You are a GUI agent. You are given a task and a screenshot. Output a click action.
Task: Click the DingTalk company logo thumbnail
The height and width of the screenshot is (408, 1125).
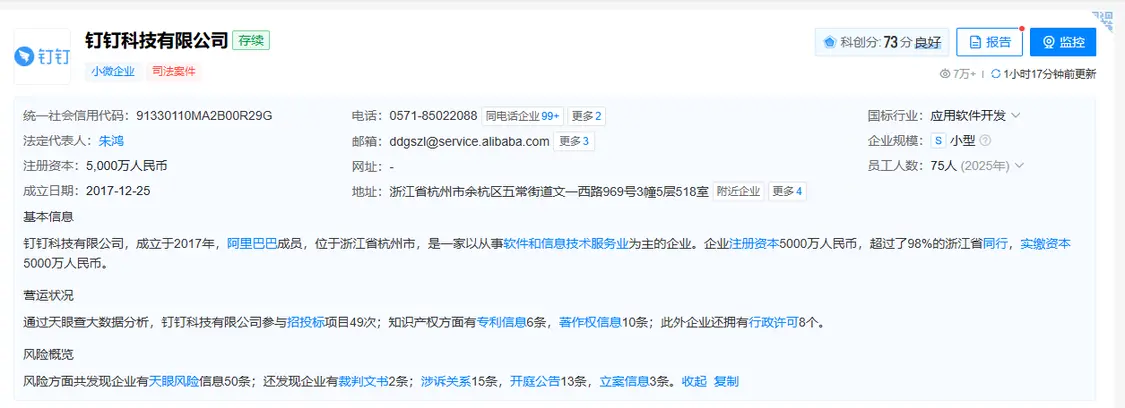pos(42,57)
